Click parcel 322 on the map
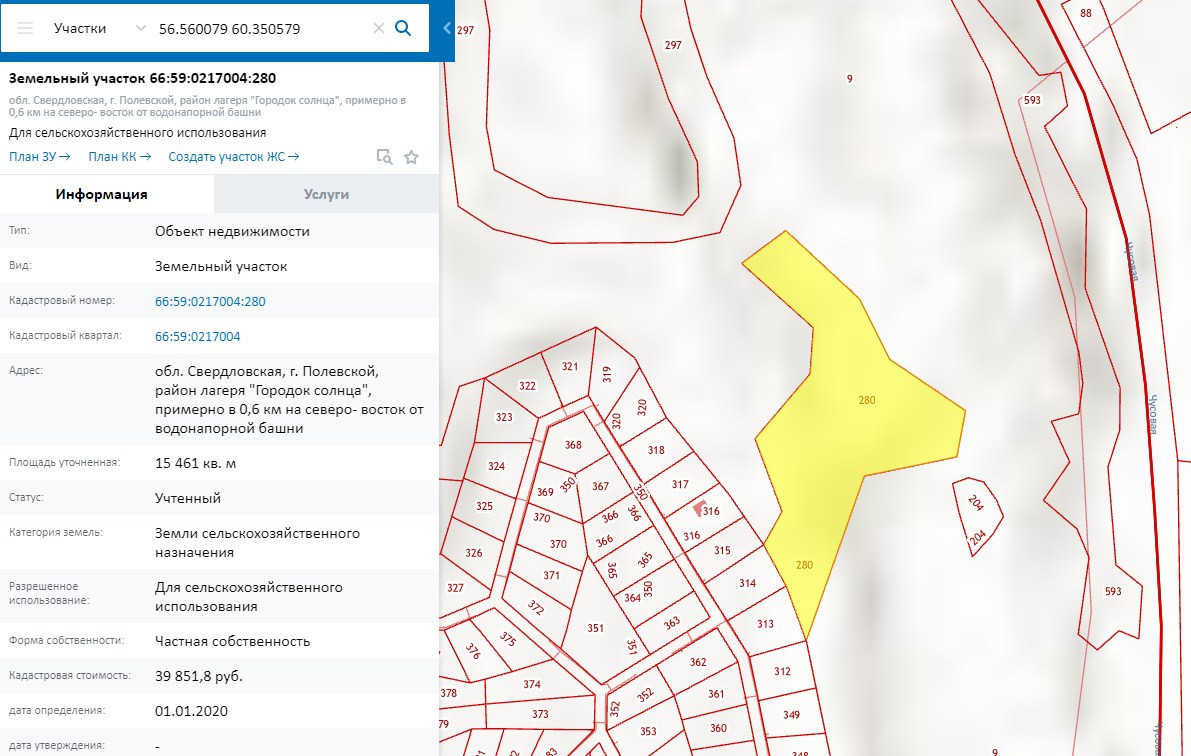Viewport: 1191px width, 756px height. 527,385
